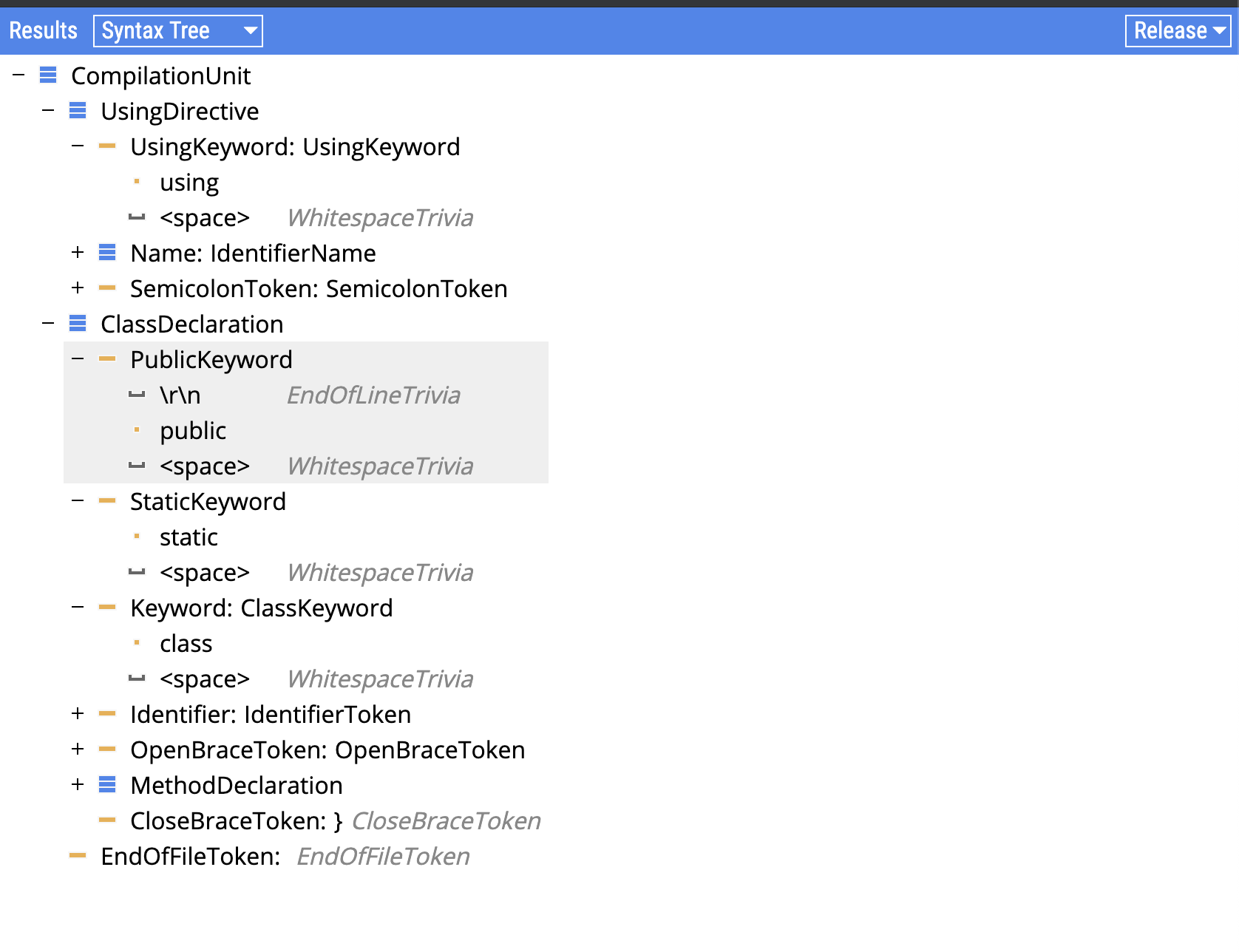Click the UsingDirective blue node icon
The image size is (1239, 952).
tap(78, 110)
